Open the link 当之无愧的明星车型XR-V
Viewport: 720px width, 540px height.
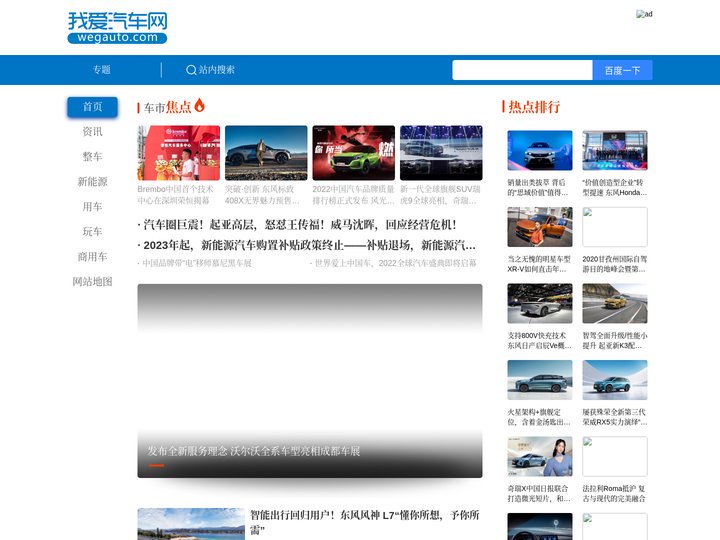point(539,264)
